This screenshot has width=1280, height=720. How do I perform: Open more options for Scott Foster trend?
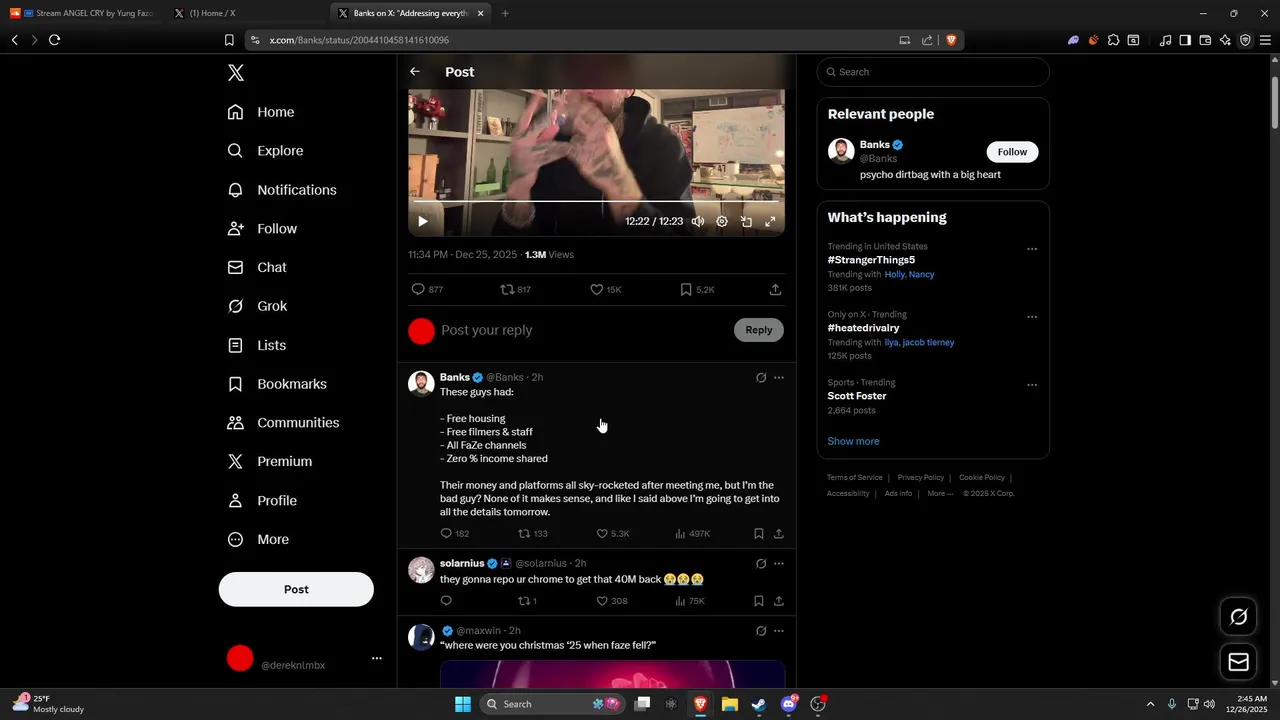pyautogui.click(x=1032, y=385)
